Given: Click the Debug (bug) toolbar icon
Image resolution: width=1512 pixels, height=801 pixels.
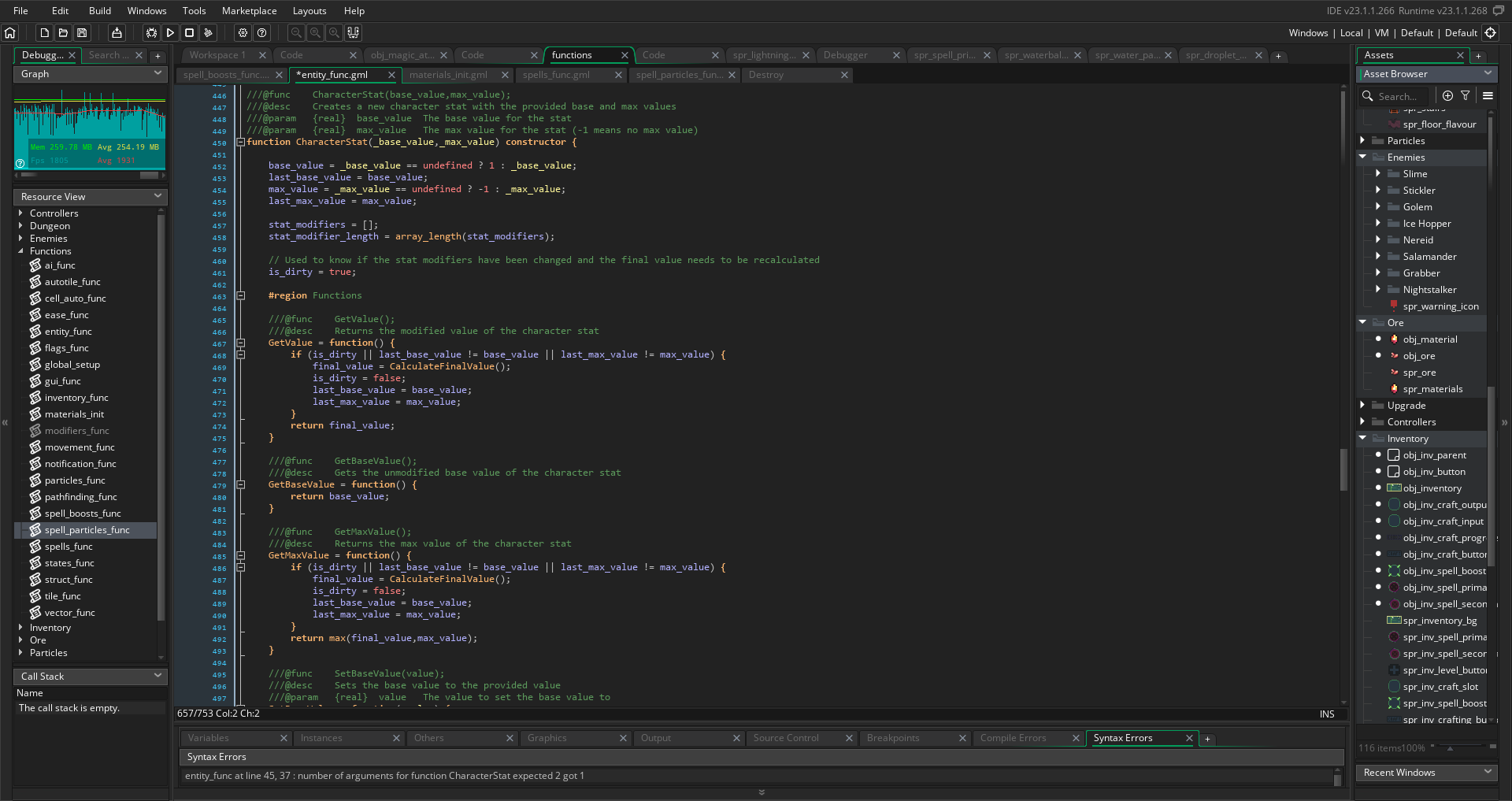Looking at the screenshot, I should [x=151, y=33].
